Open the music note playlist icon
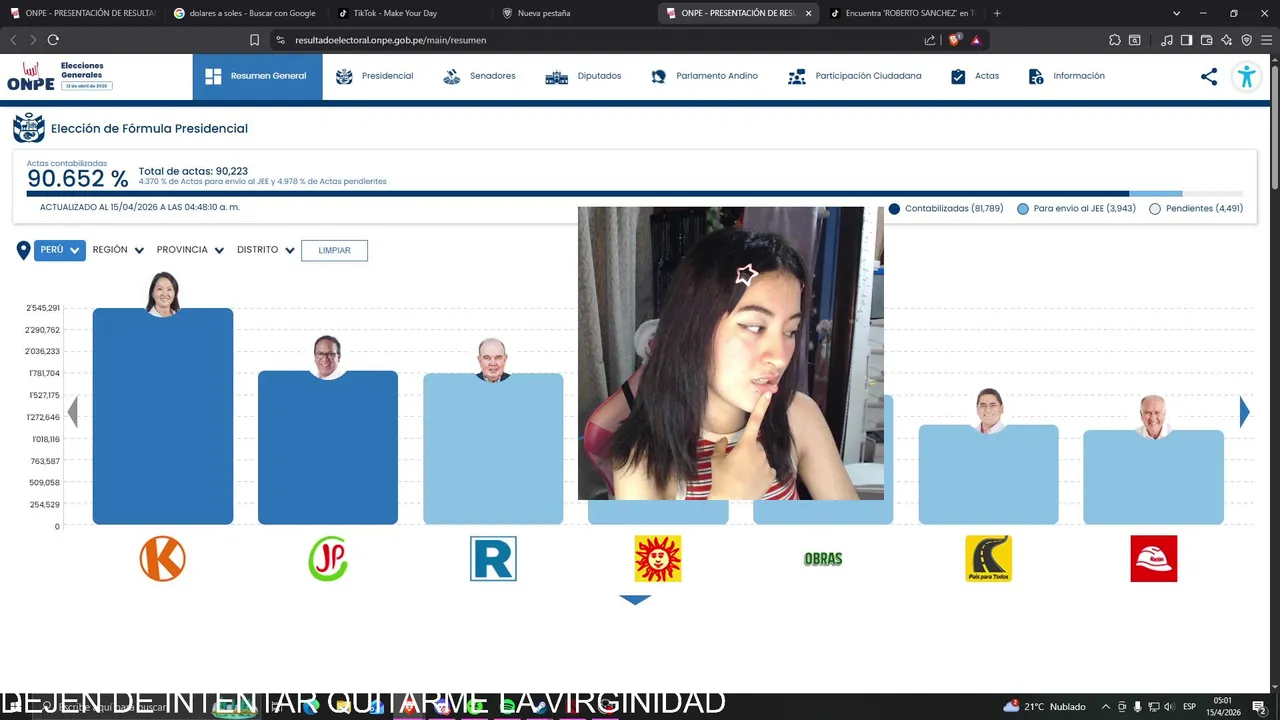The image size is (1280, 720). [1167, 40]
